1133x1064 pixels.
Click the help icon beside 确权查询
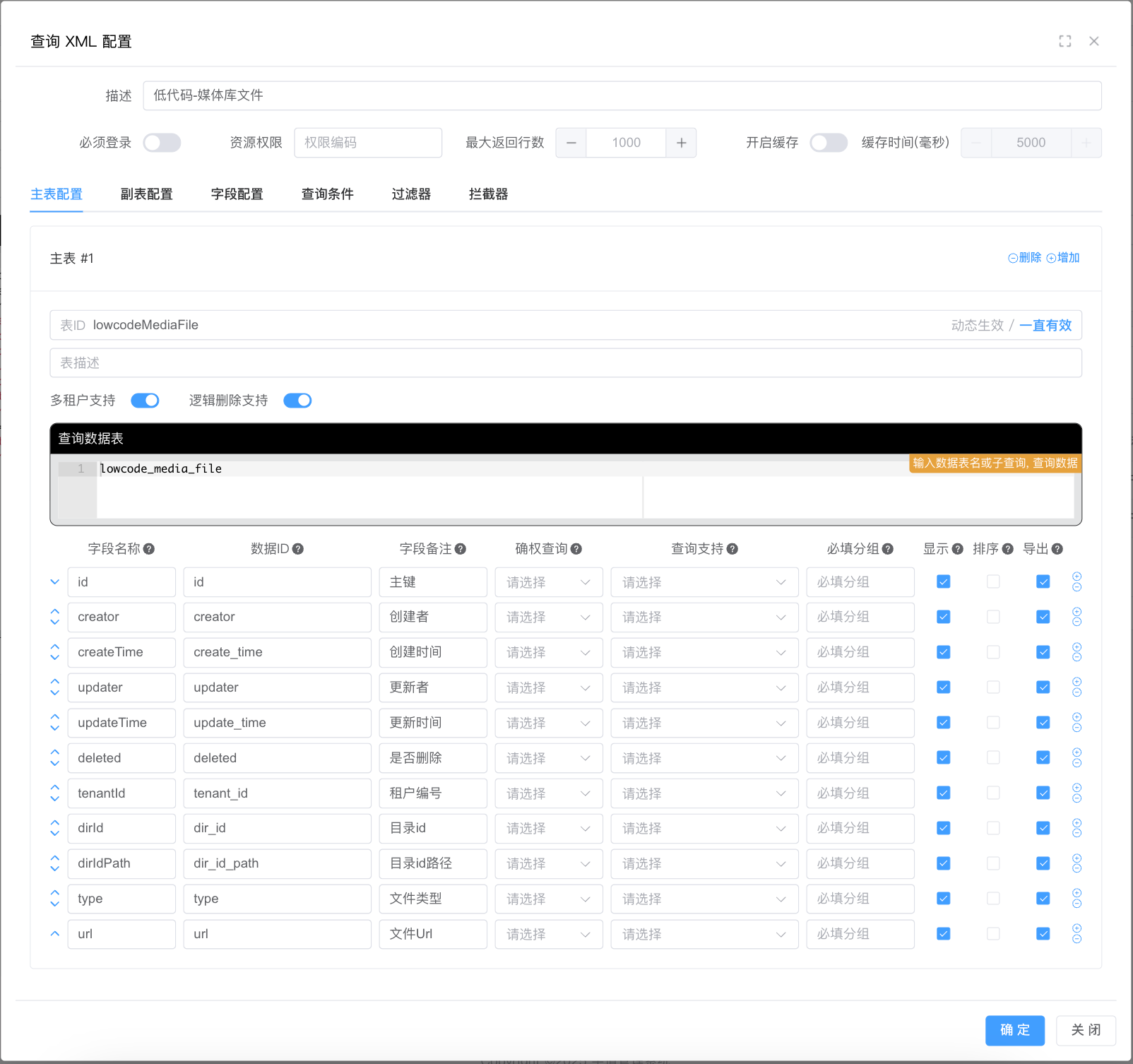(x=576, y=549)
